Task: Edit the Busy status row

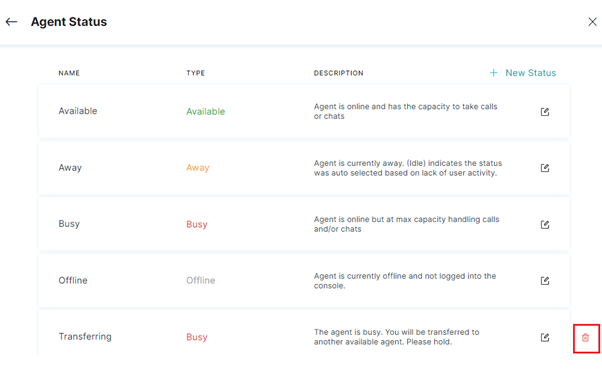Action: tap(545, 224)
